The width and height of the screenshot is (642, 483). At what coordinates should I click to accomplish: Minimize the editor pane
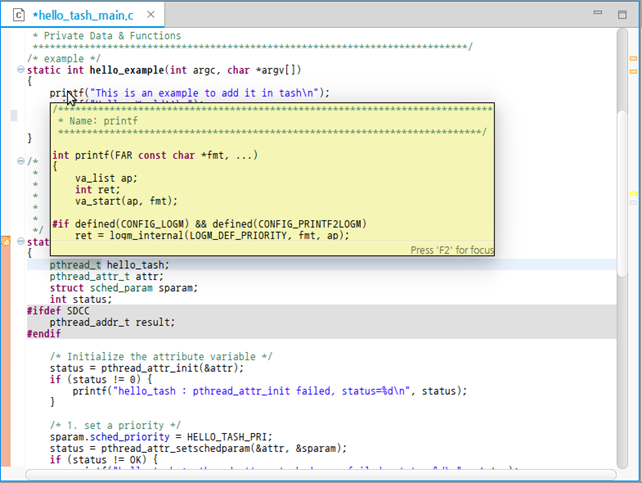(597, 14)
